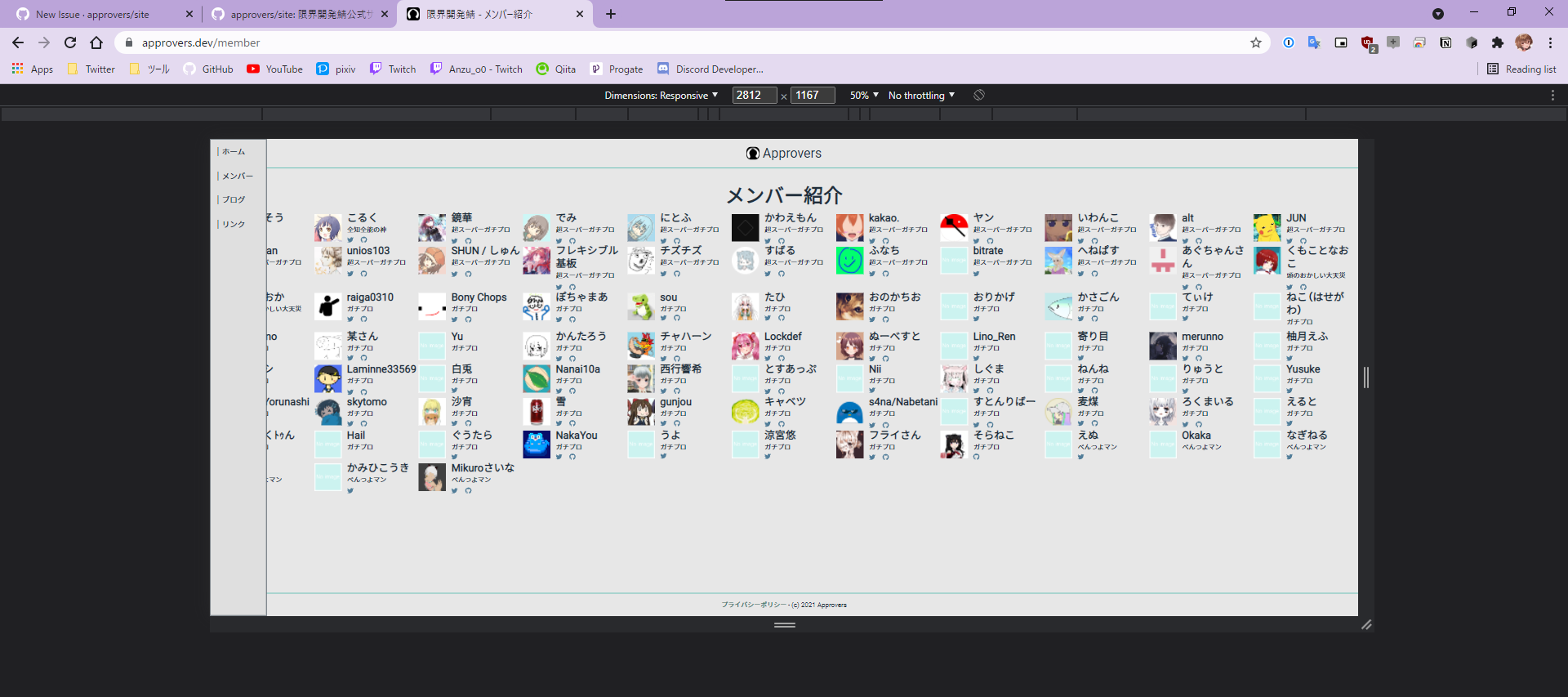Click NakaYou's blue avatar

537,445
